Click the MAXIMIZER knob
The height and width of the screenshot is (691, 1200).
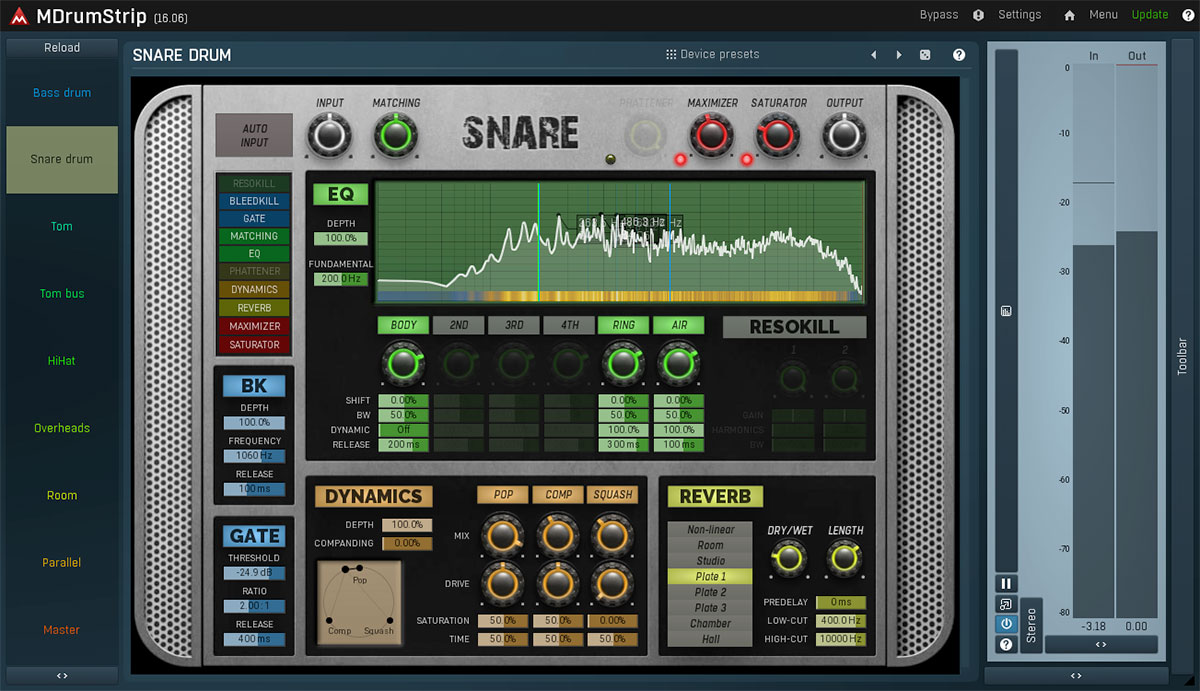712,134
